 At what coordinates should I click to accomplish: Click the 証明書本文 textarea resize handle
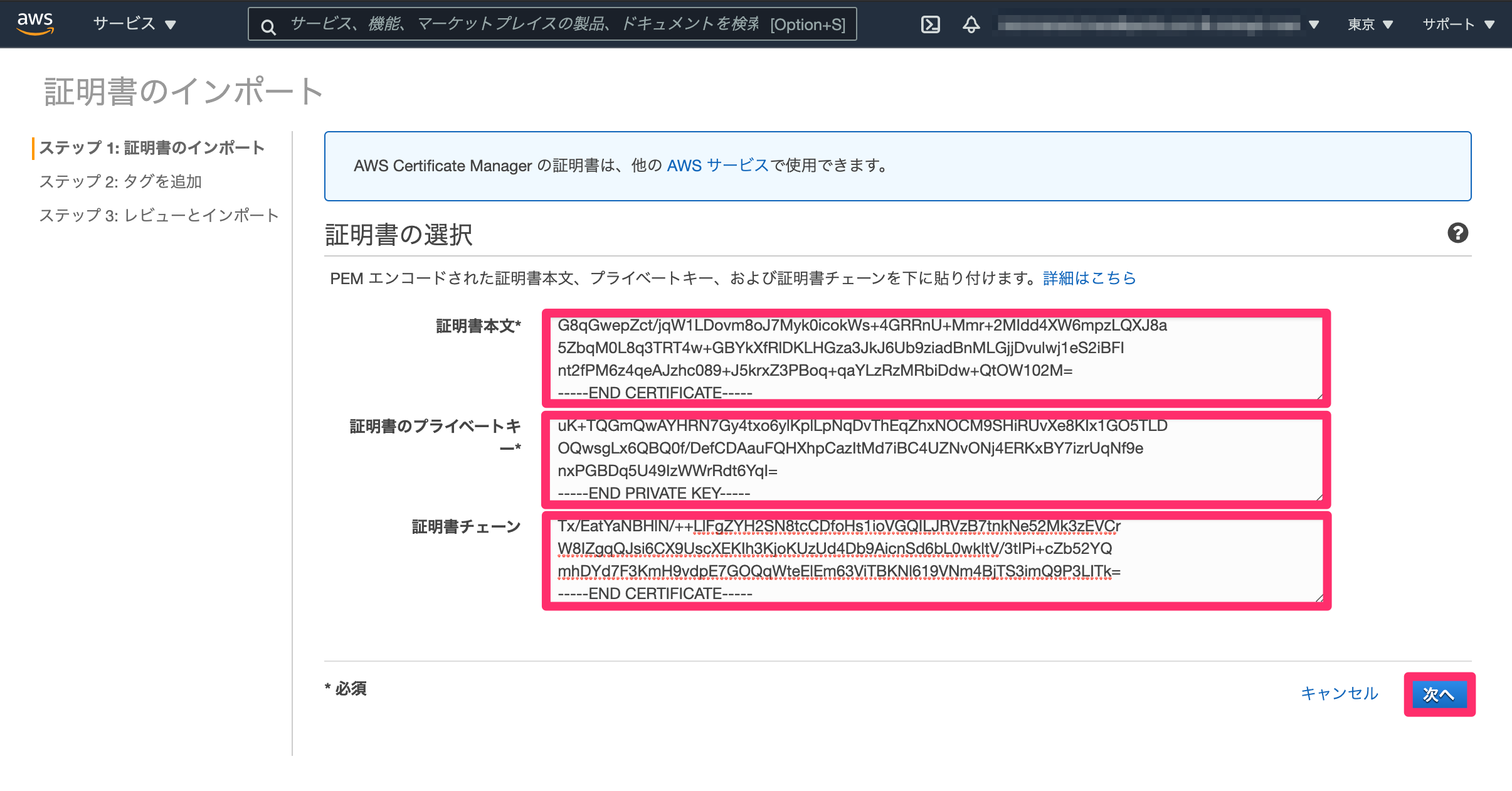(1319, 396)
